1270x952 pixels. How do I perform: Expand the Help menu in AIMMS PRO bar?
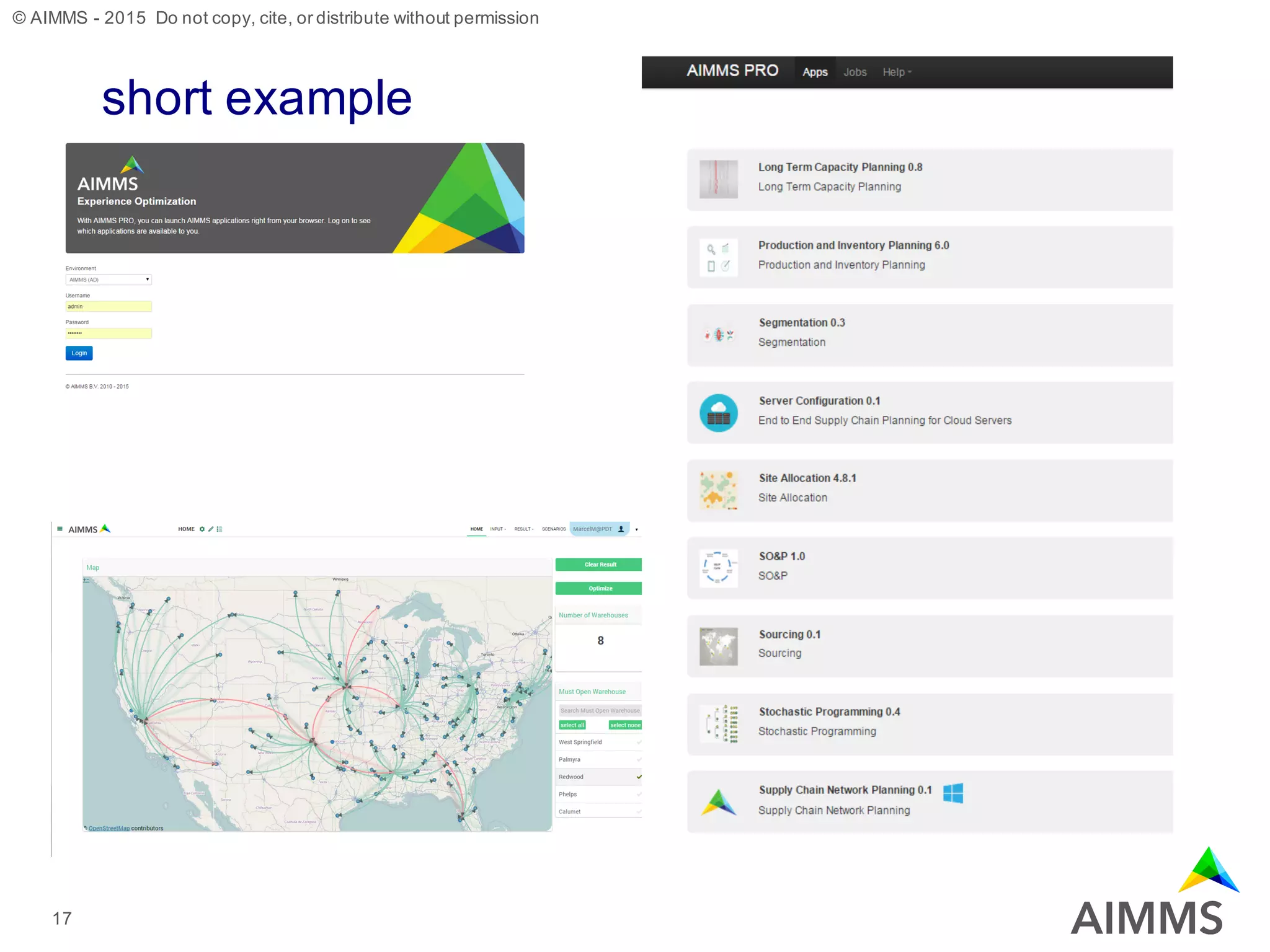click(x=897, y=73)
